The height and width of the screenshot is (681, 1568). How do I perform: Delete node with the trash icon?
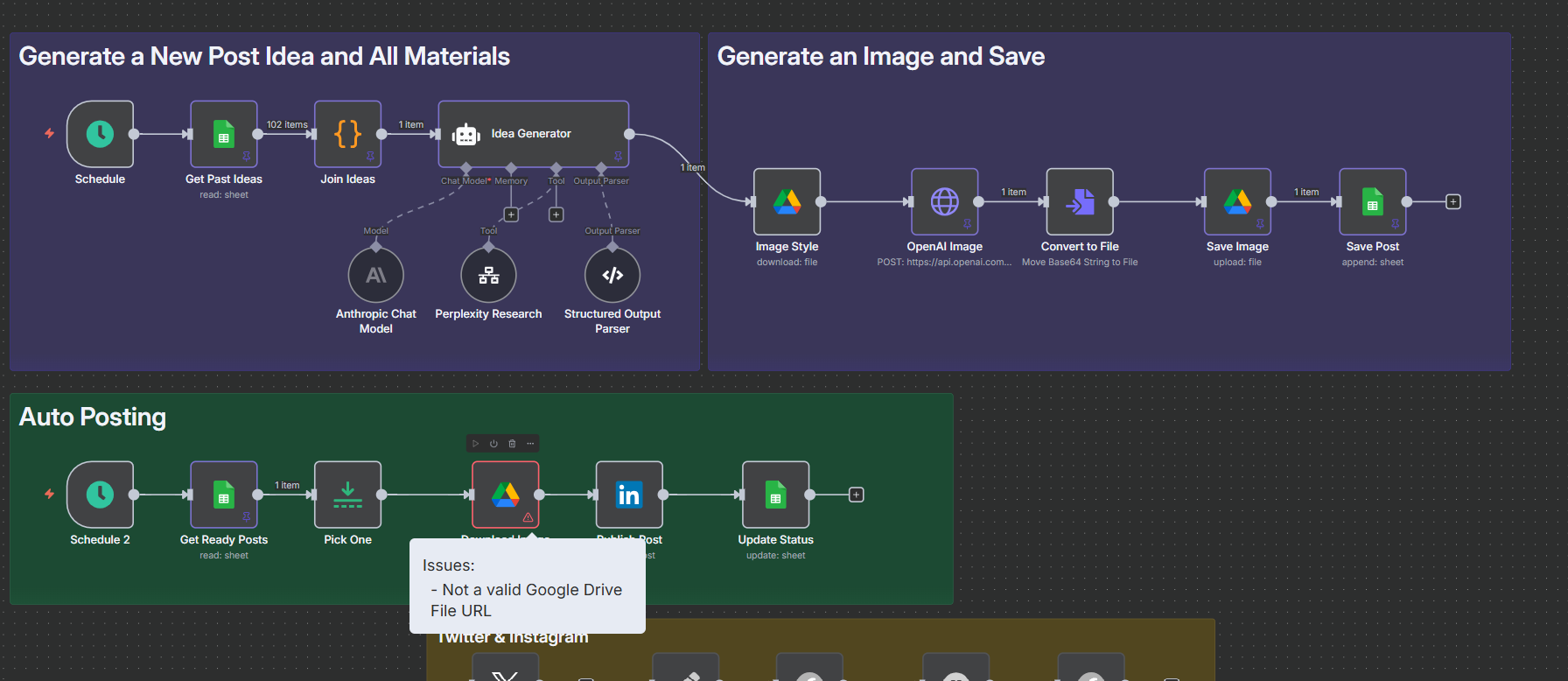[x=512, y=444]
